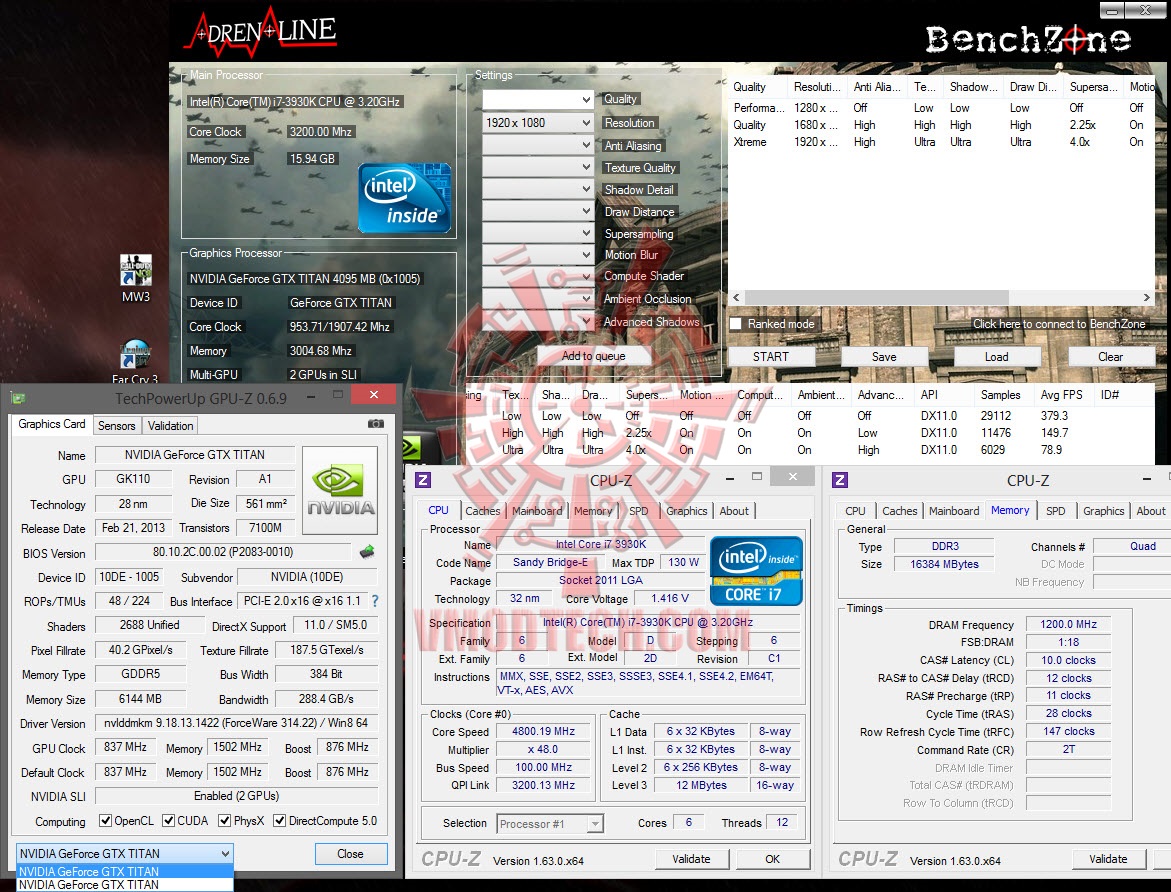The height and width of the screenshot is (892, 1171).
Task: Click the GPU-Z title bar app icon
Action: pos(19,398)
